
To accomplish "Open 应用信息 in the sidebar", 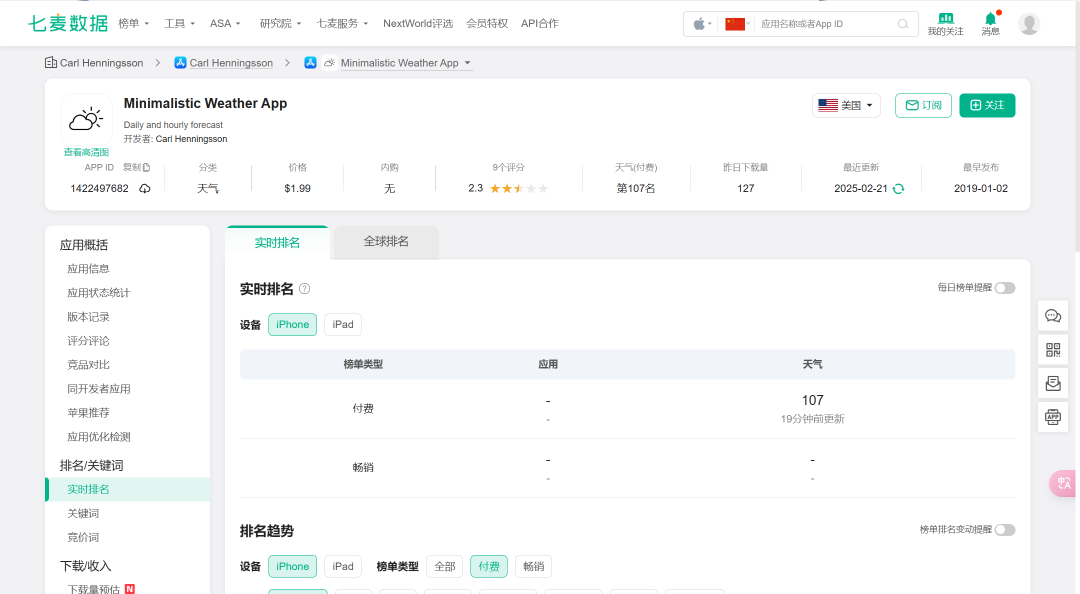I will (x=88, y=269).
